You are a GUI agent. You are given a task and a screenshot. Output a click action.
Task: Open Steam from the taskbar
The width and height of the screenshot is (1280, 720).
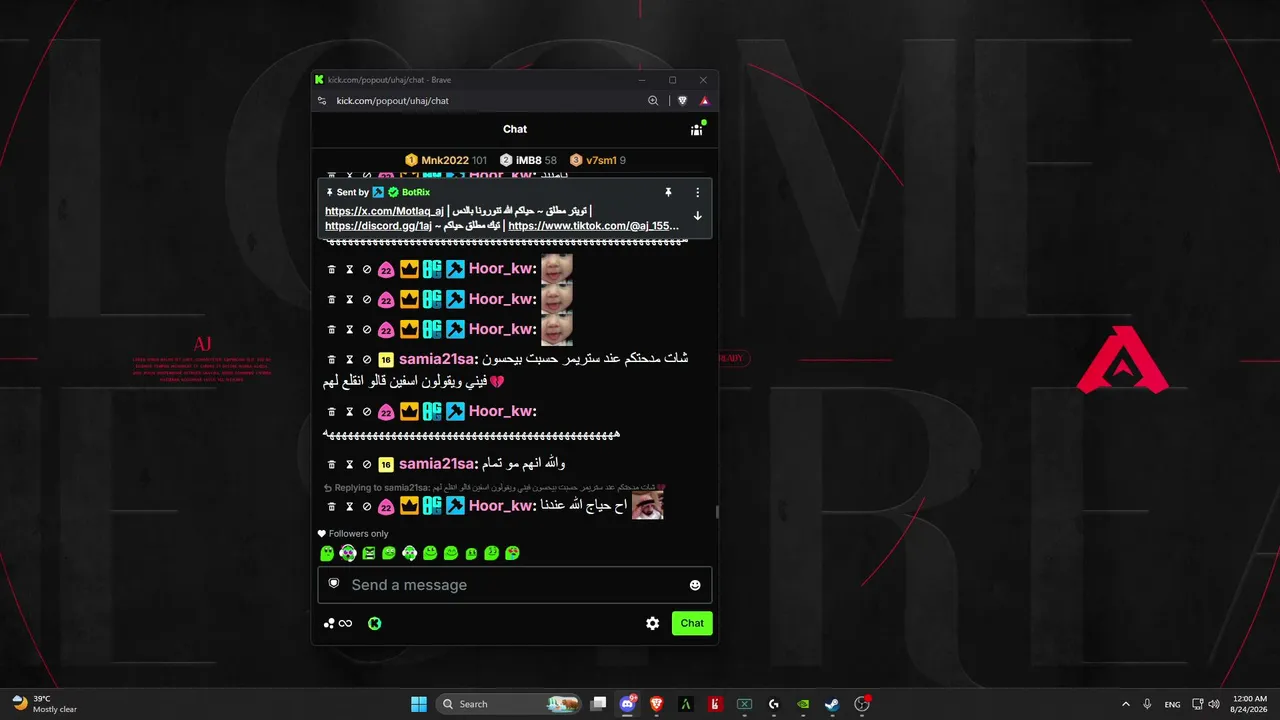point(832,704)
